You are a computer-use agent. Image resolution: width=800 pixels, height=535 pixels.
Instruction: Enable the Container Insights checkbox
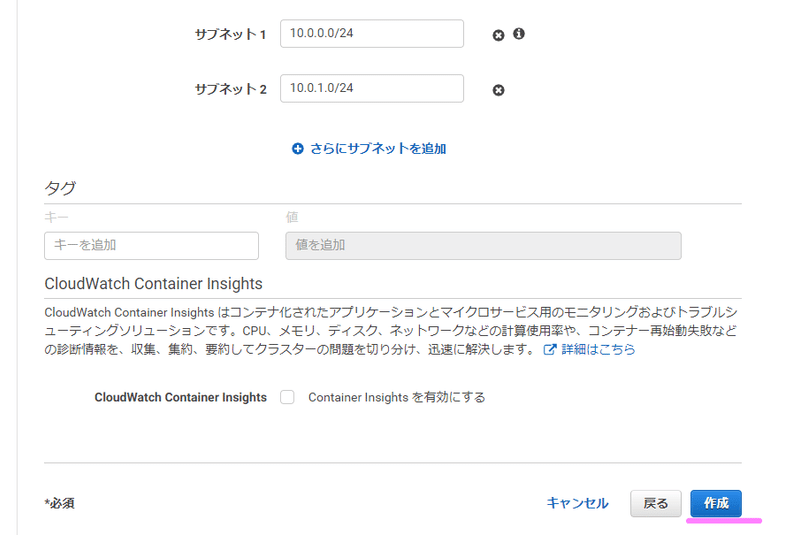click(287, 397)
